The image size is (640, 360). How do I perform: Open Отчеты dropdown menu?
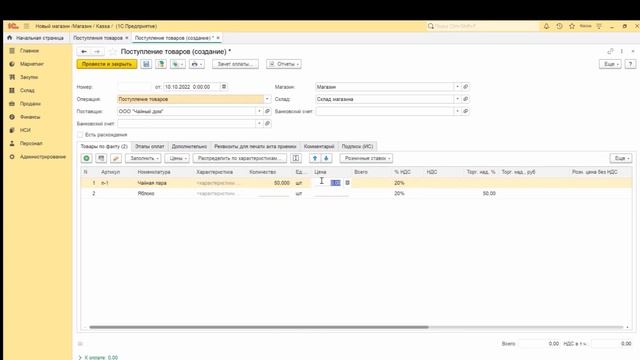click(284, 64)
